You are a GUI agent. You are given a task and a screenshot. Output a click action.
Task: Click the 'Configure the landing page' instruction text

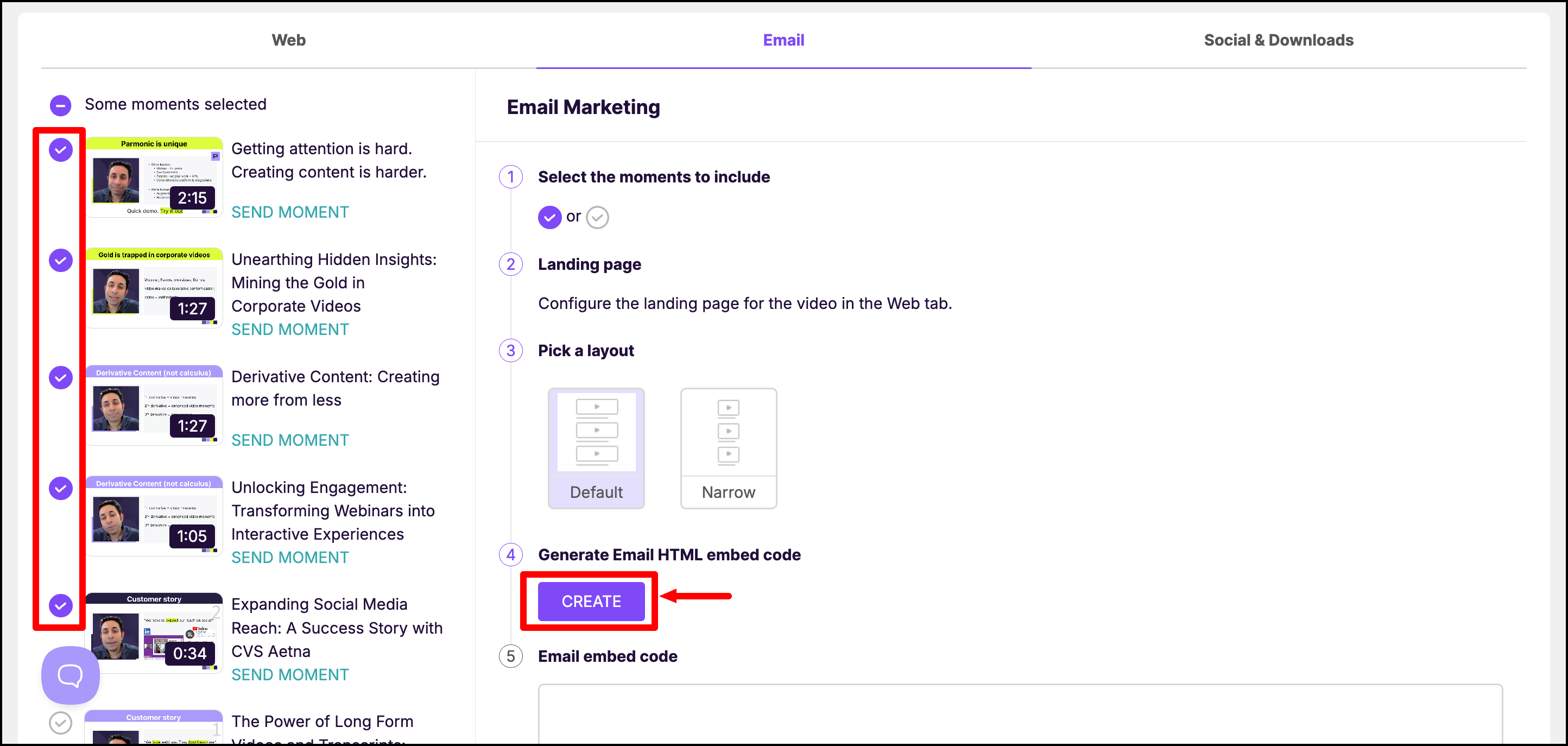pos(744,304)
